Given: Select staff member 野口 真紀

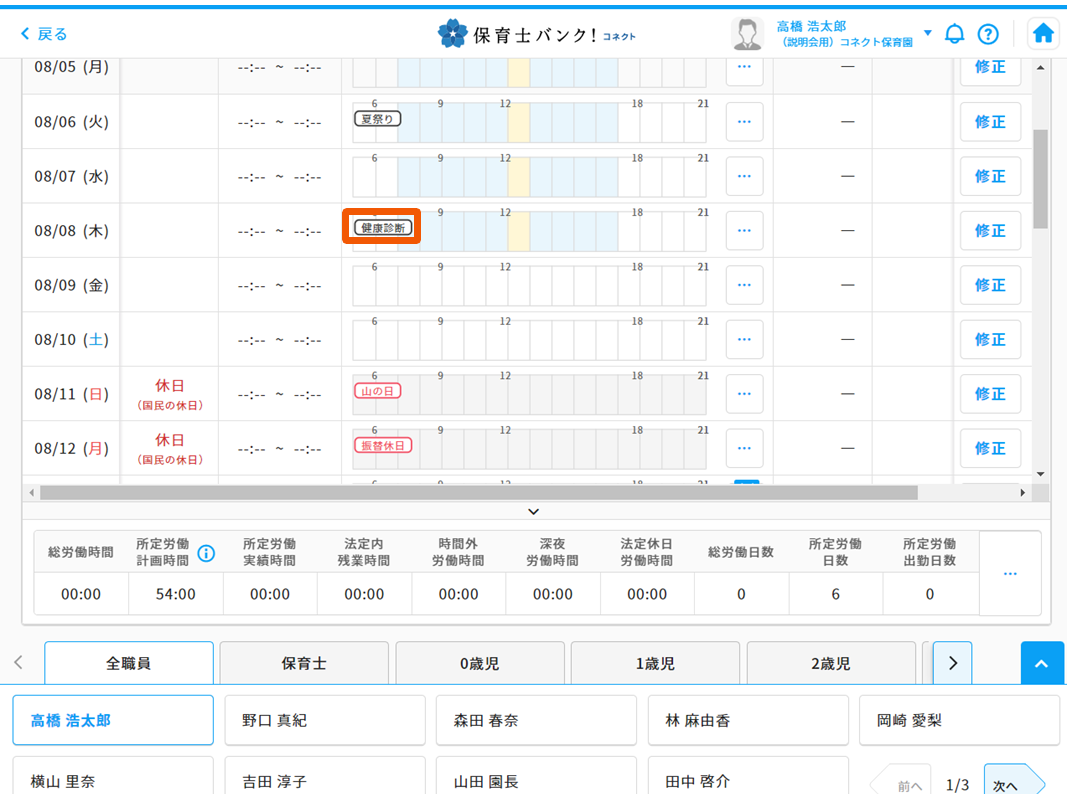Looking at the screenshot, I should pyautogui.click(x=325, y=720).
